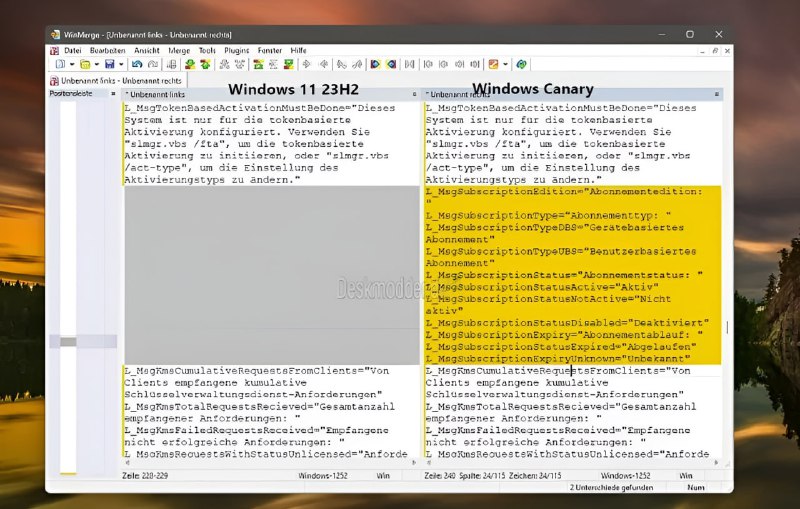Screen dimensions: 800x509
Task: Click the New document icon
Action: coord(59,64)
